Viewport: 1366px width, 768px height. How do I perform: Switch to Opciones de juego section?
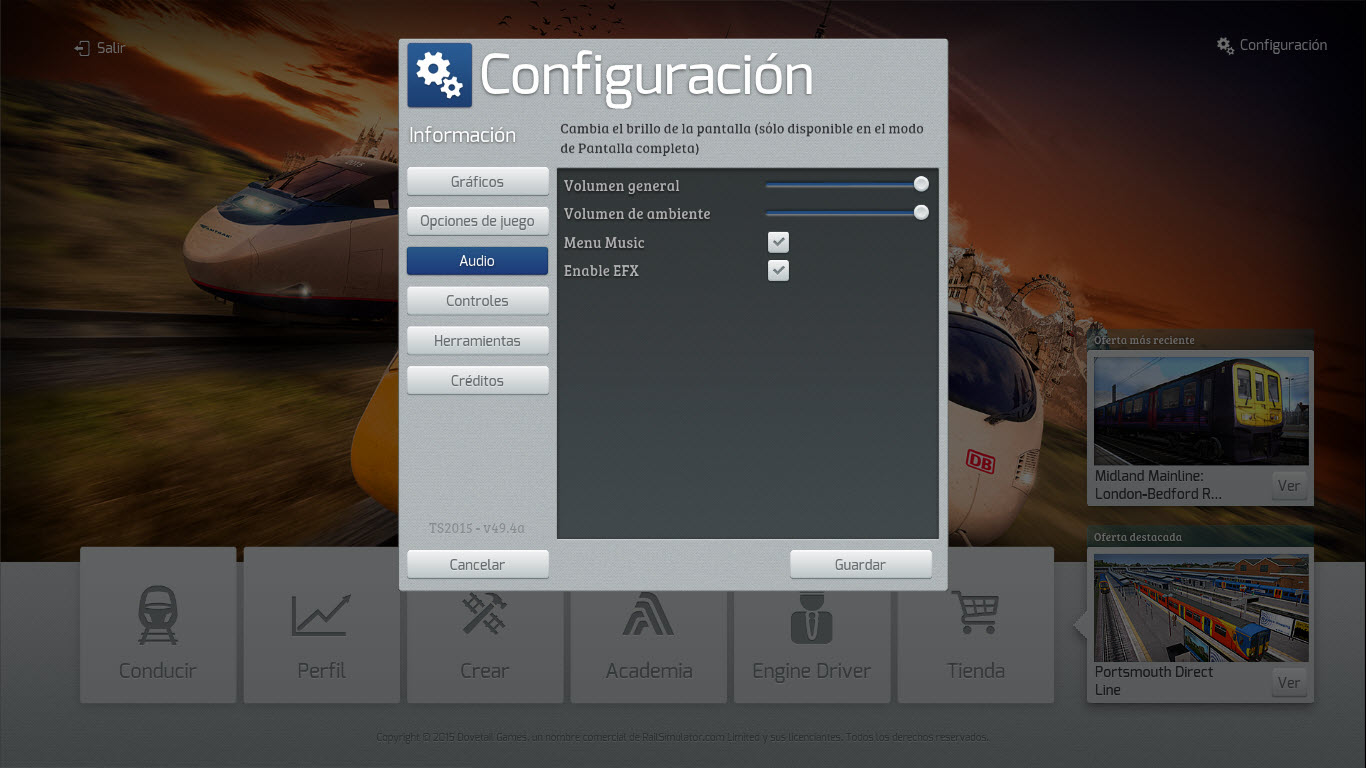(x=478, y=221)
